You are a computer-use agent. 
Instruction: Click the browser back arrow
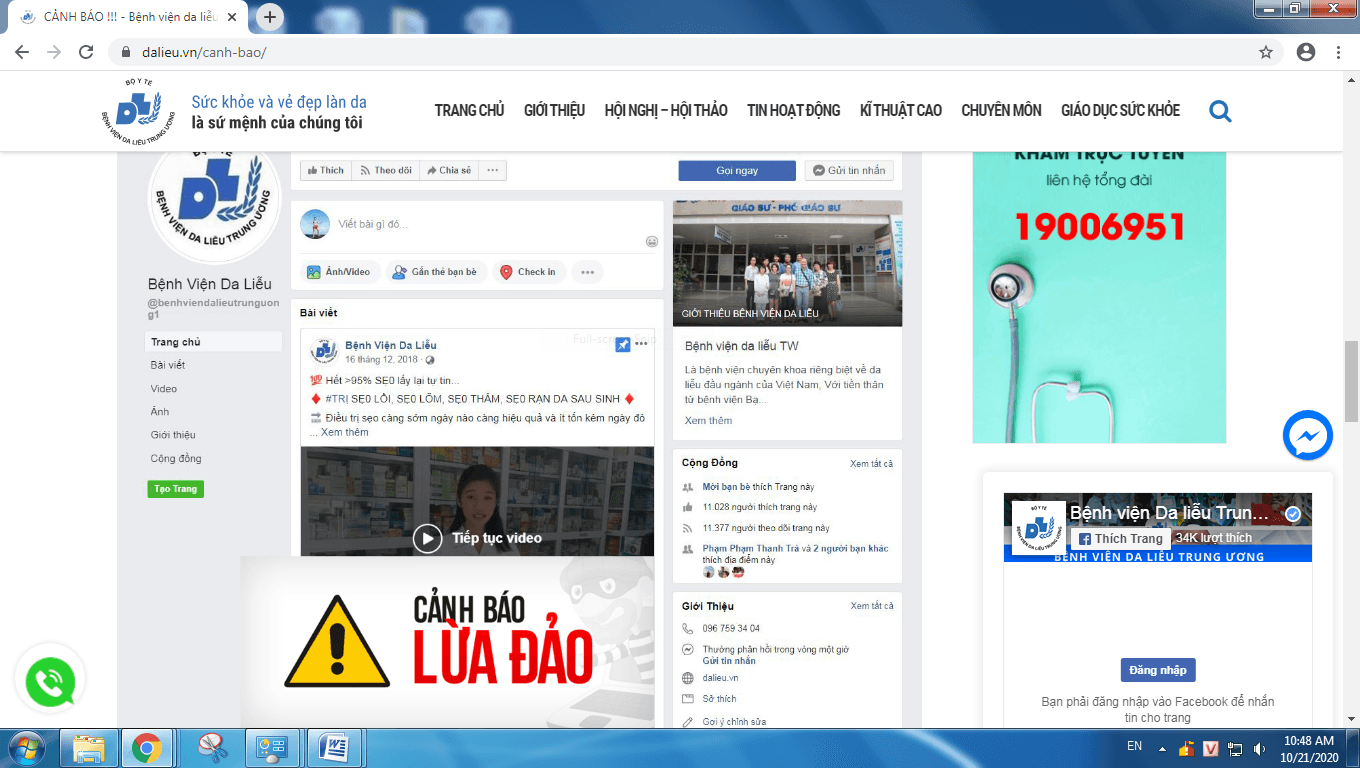pos(23,52)
